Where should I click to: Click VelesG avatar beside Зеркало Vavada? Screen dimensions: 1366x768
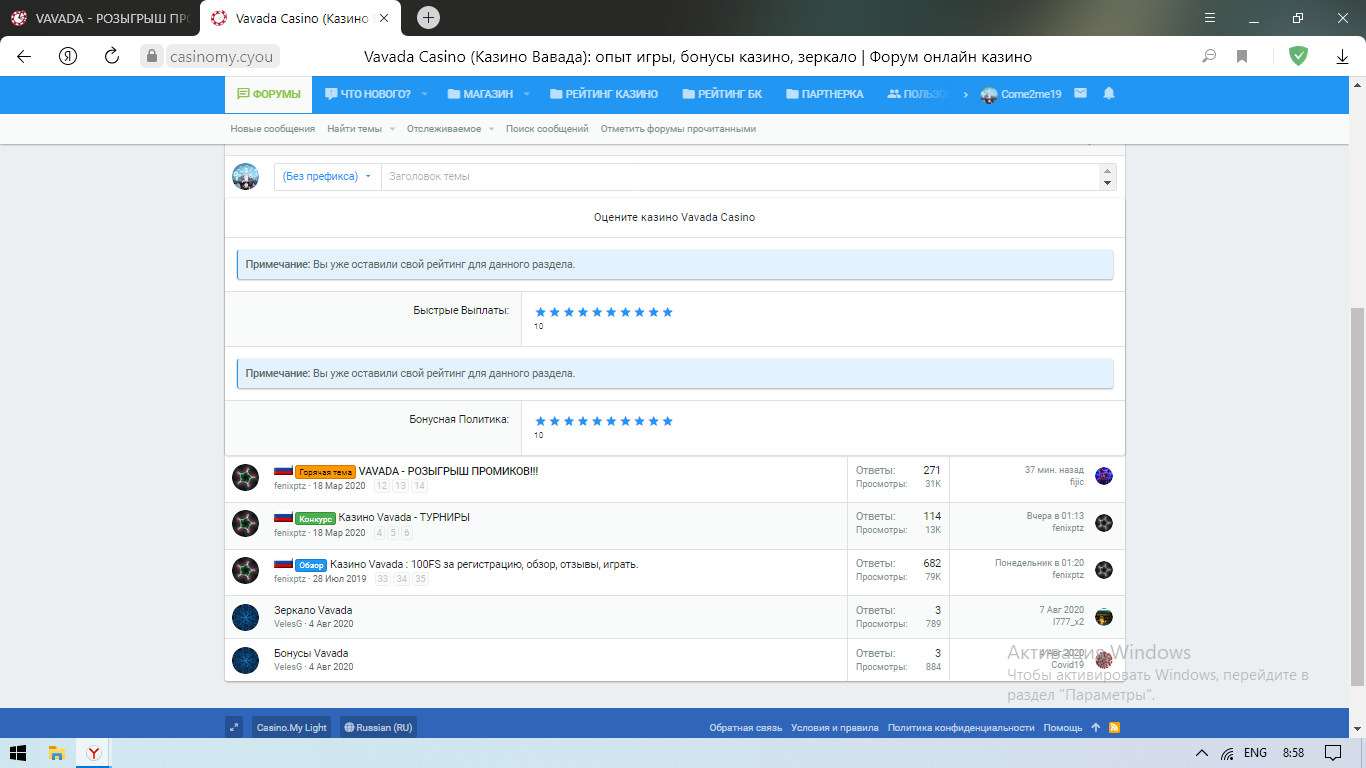pos(246,617)
